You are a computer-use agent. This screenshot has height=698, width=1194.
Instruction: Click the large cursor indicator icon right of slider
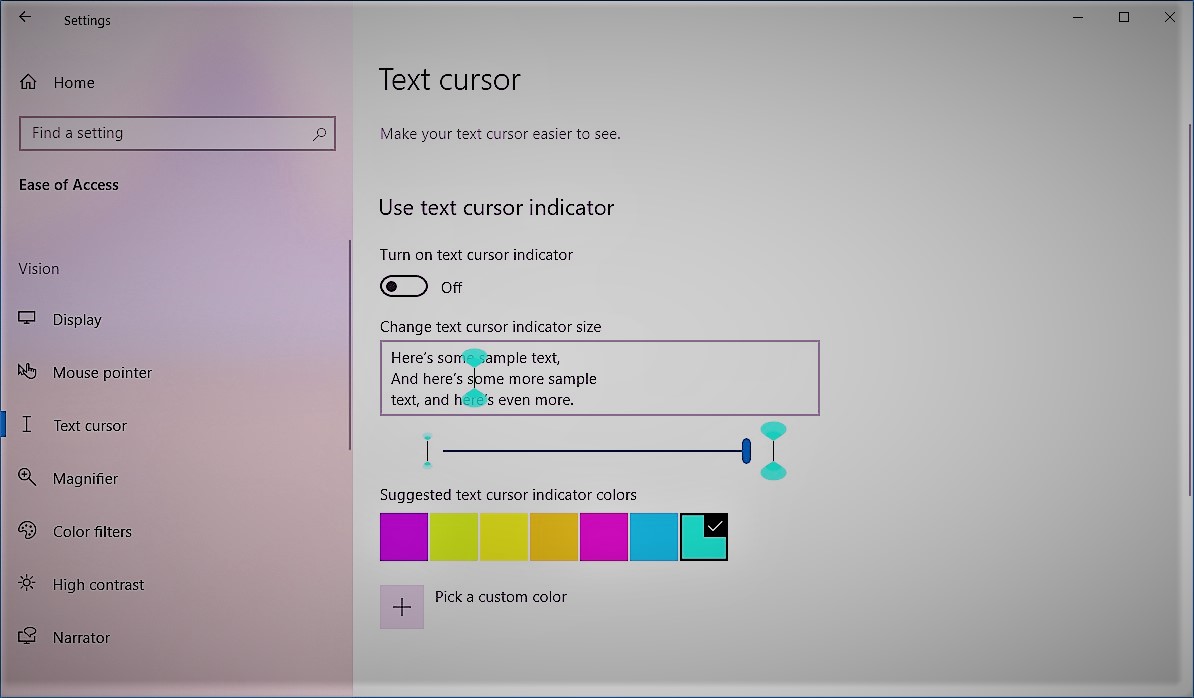click(x=774, y=451)
